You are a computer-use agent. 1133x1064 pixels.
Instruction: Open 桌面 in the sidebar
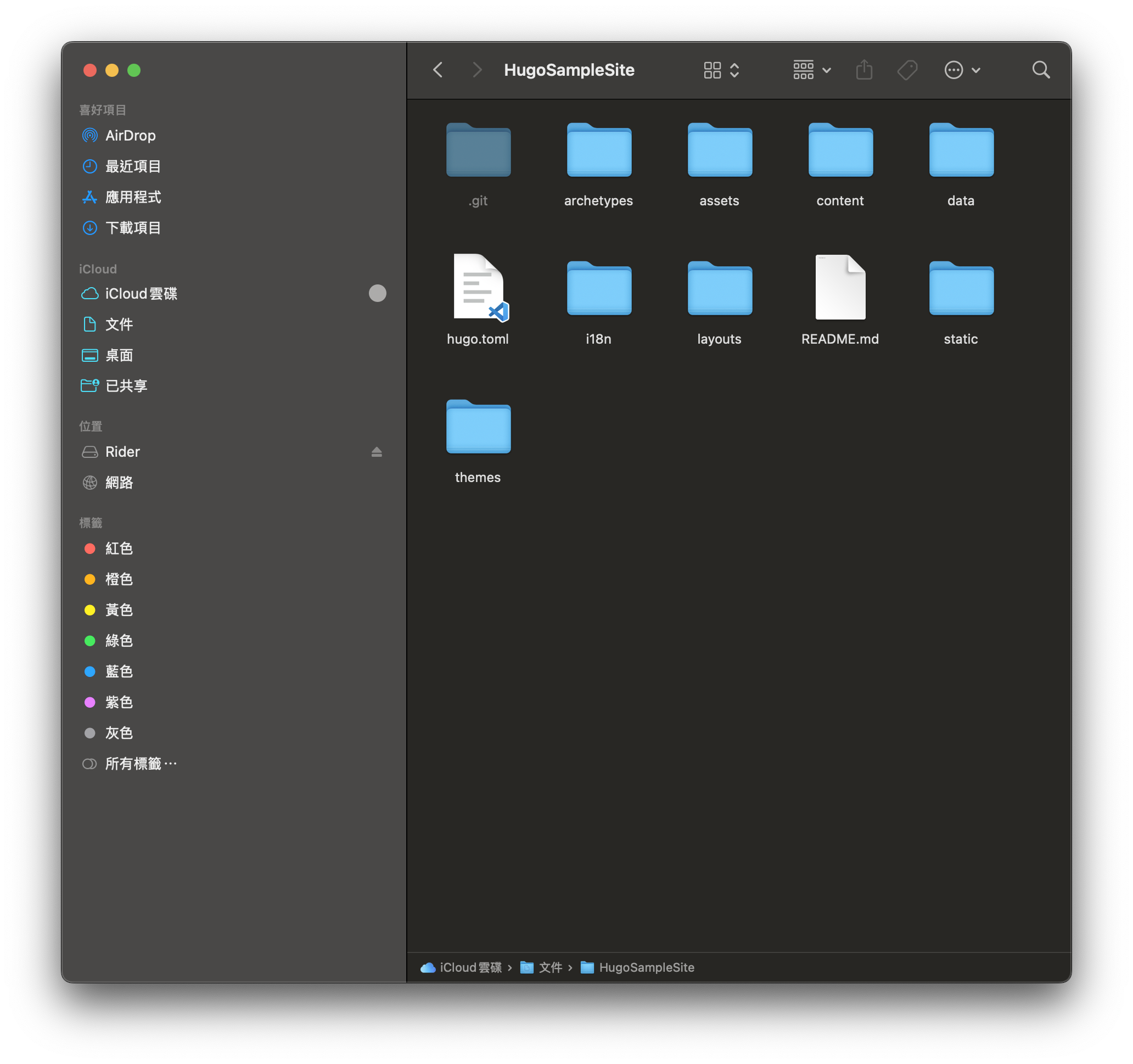coord(234,355)
